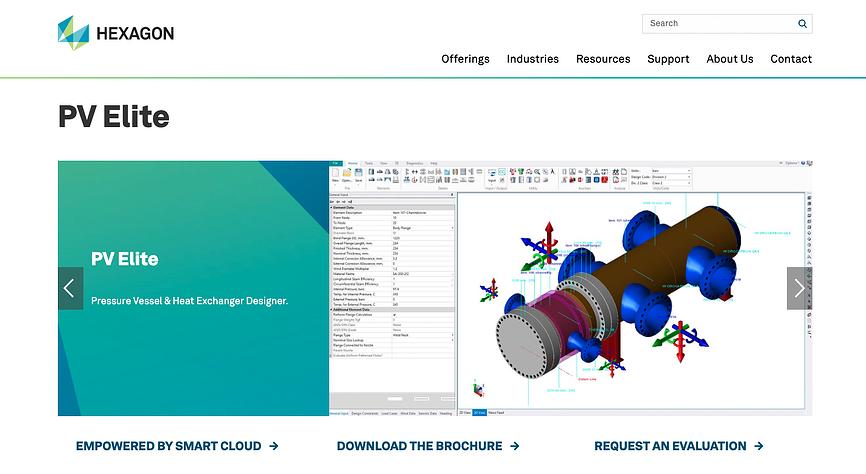
Task: Click the red Adobe PDF icon in ribbon
Action: tap(605, 180)
